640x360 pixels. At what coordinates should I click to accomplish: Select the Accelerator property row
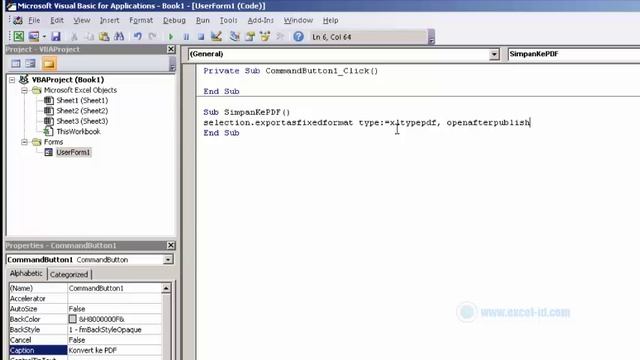pos(85,298)
